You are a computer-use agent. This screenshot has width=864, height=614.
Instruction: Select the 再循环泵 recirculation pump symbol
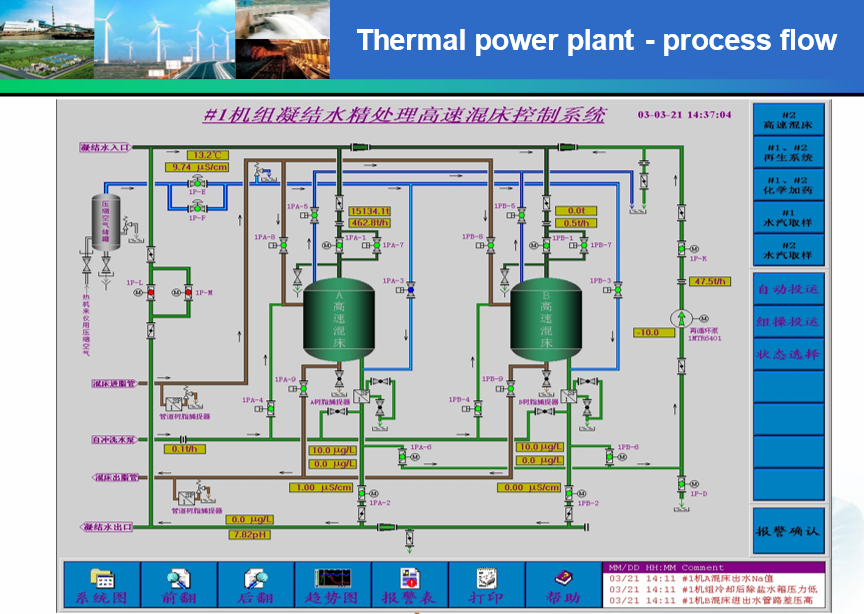click(x=681, y=318)
